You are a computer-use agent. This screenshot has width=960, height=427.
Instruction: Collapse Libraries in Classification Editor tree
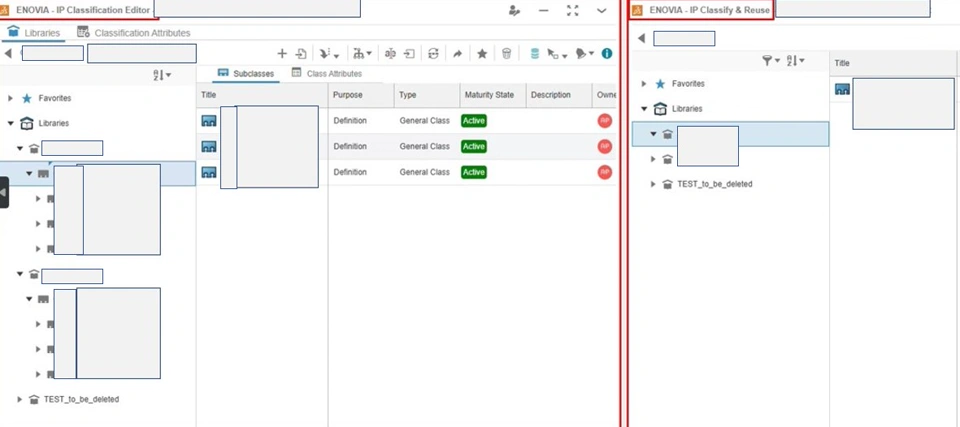(10, 123)
